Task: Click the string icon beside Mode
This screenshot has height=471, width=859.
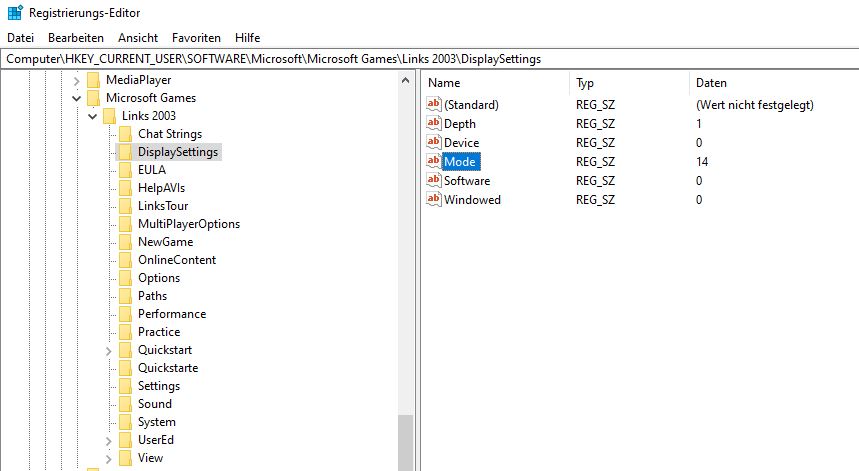Action: pos(433,161)
